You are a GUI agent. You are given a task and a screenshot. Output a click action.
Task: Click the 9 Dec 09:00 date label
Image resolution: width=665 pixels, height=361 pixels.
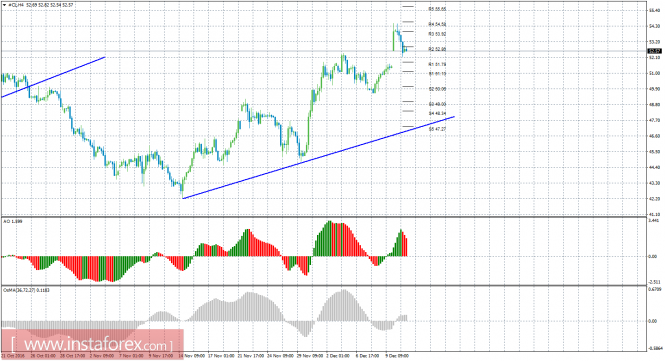point(397,356)
